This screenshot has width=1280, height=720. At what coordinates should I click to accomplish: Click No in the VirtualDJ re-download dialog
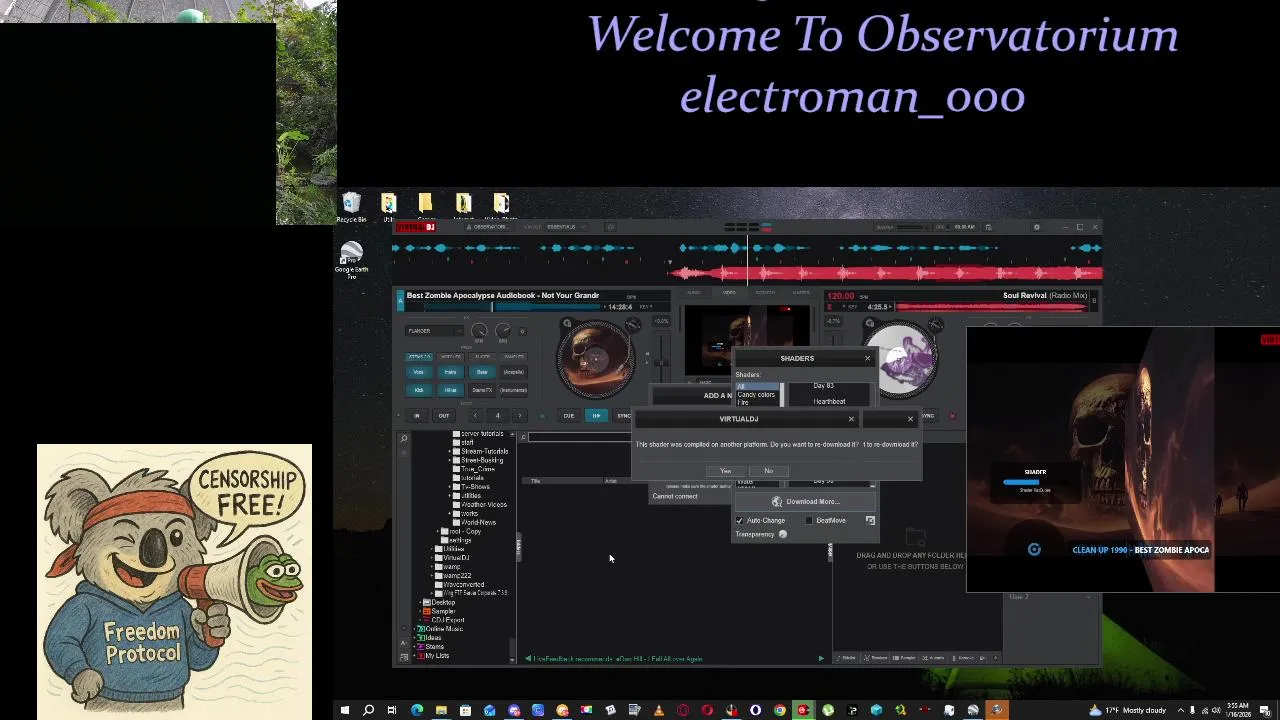tap(768, 471)
